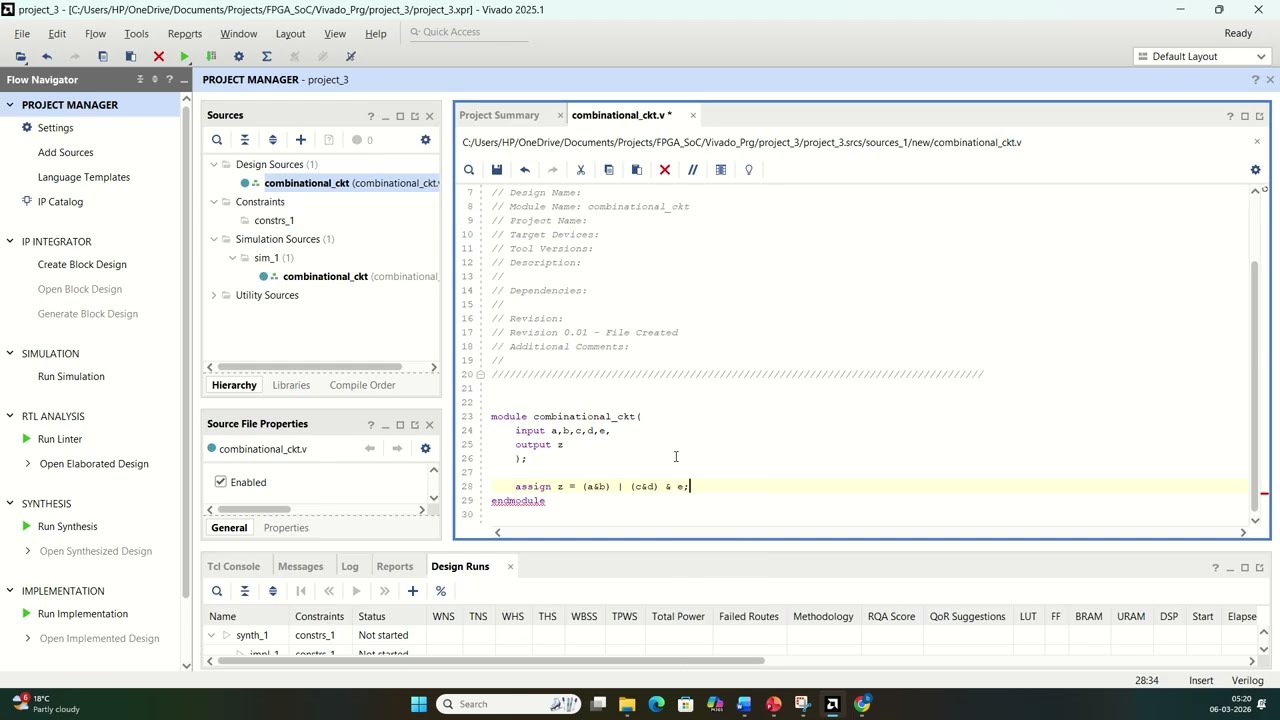Open Properties tab in Source File Properties
The width and height of the screenshot is (1280, 720).
point(286,528)
